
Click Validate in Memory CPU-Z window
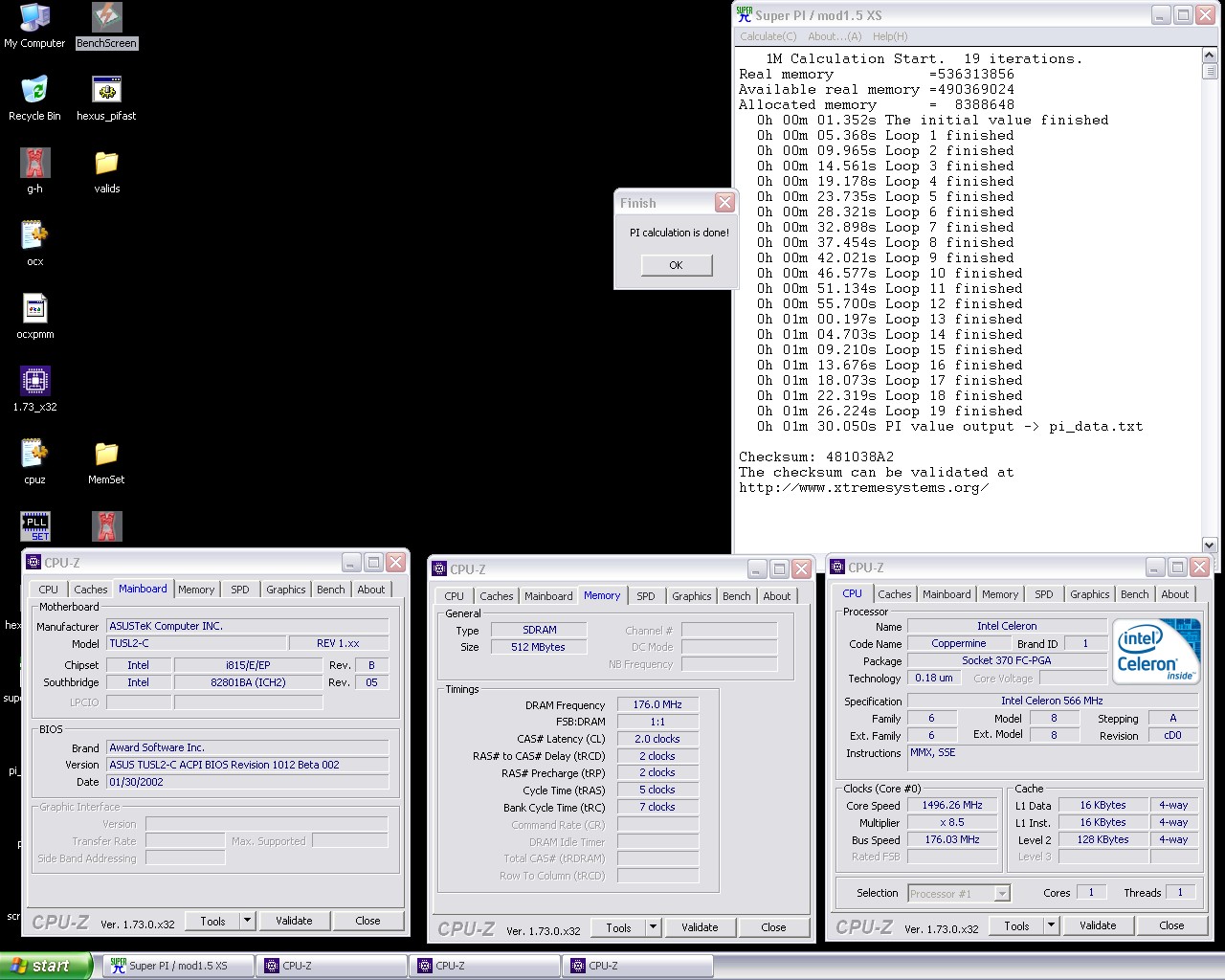[700, 927]
